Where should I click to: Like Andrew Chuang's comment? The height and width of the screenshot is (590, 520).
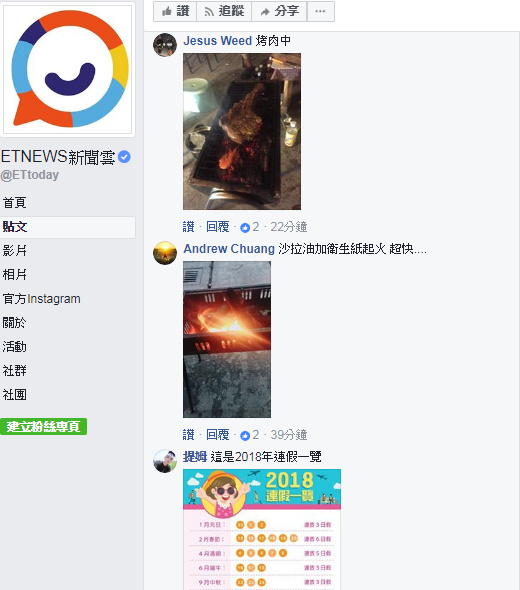[189, 435]
